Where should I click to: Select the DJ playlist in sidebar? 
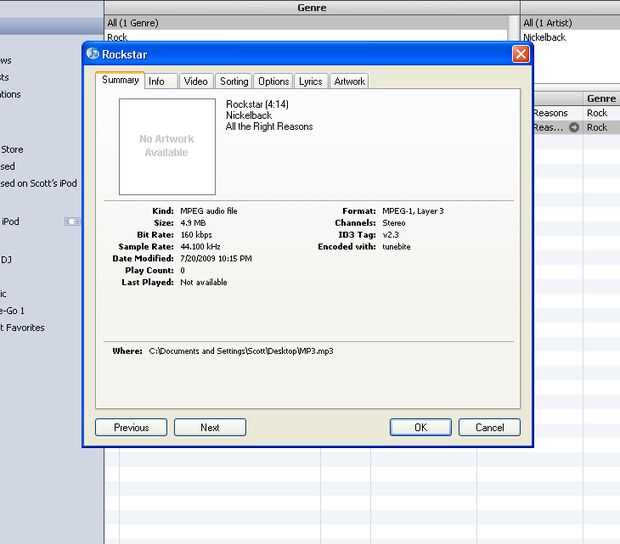(6, 259)
